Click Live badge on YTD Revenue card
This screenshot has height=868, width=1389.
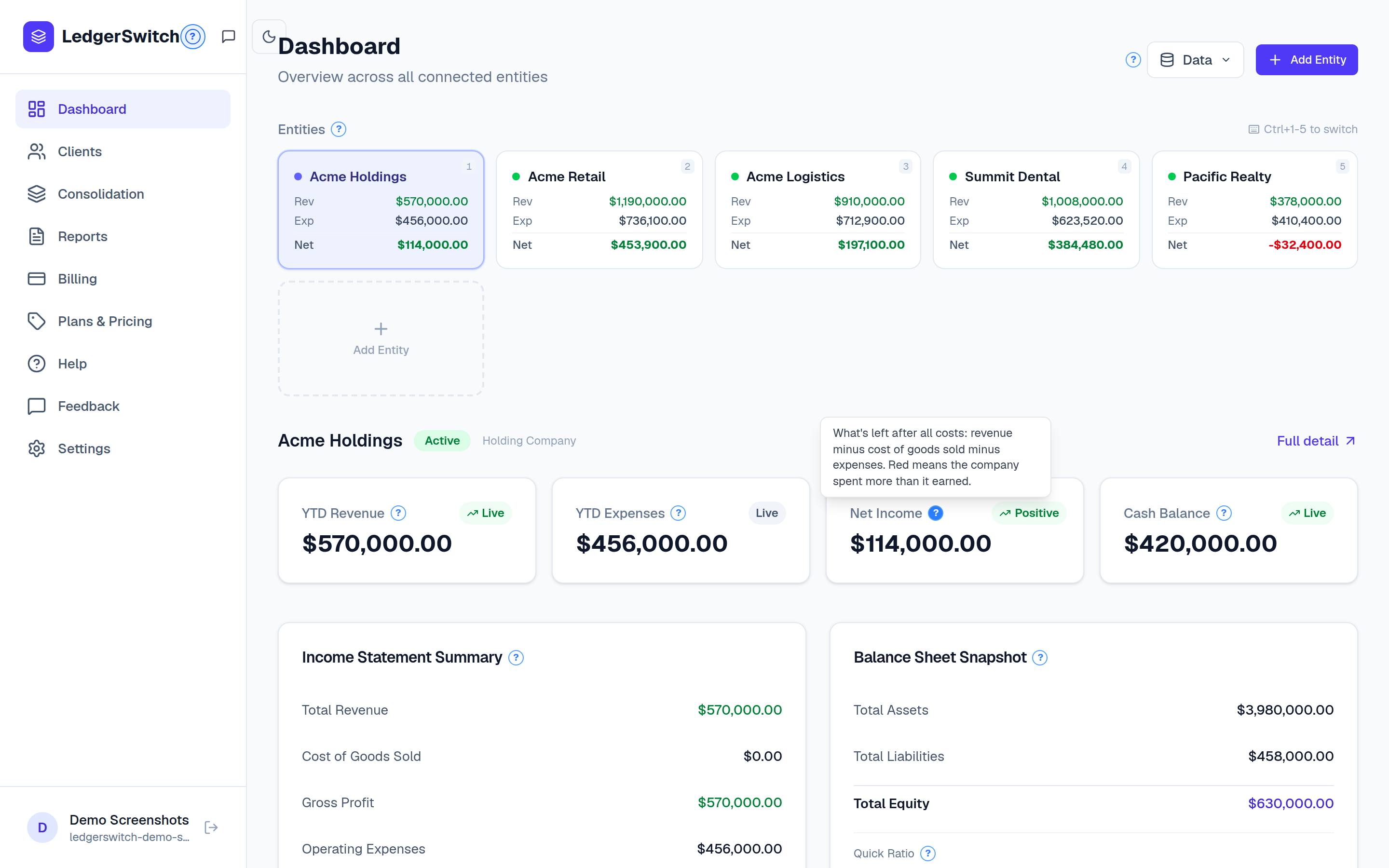coord(486,513)
